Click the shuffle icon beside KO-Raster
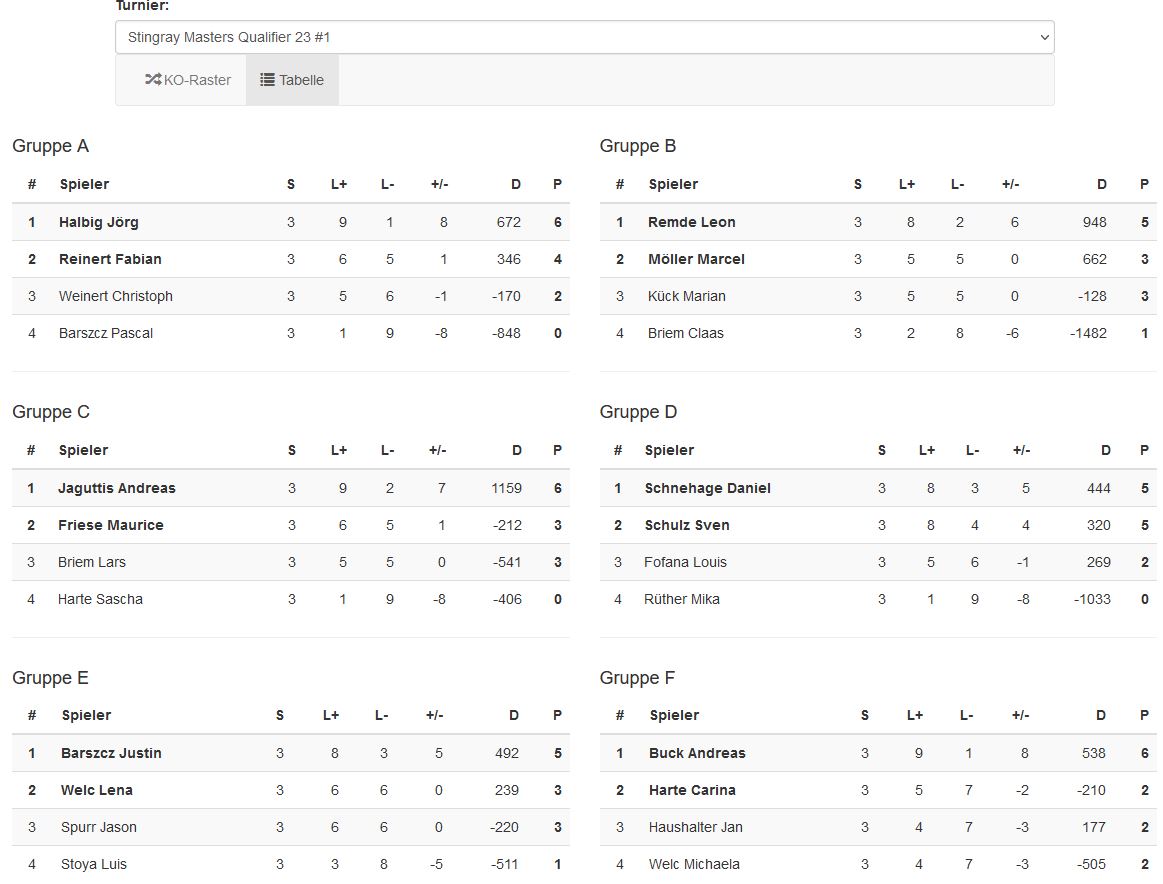This screenshot has height=884, width=1163. (x=153, y=80)
